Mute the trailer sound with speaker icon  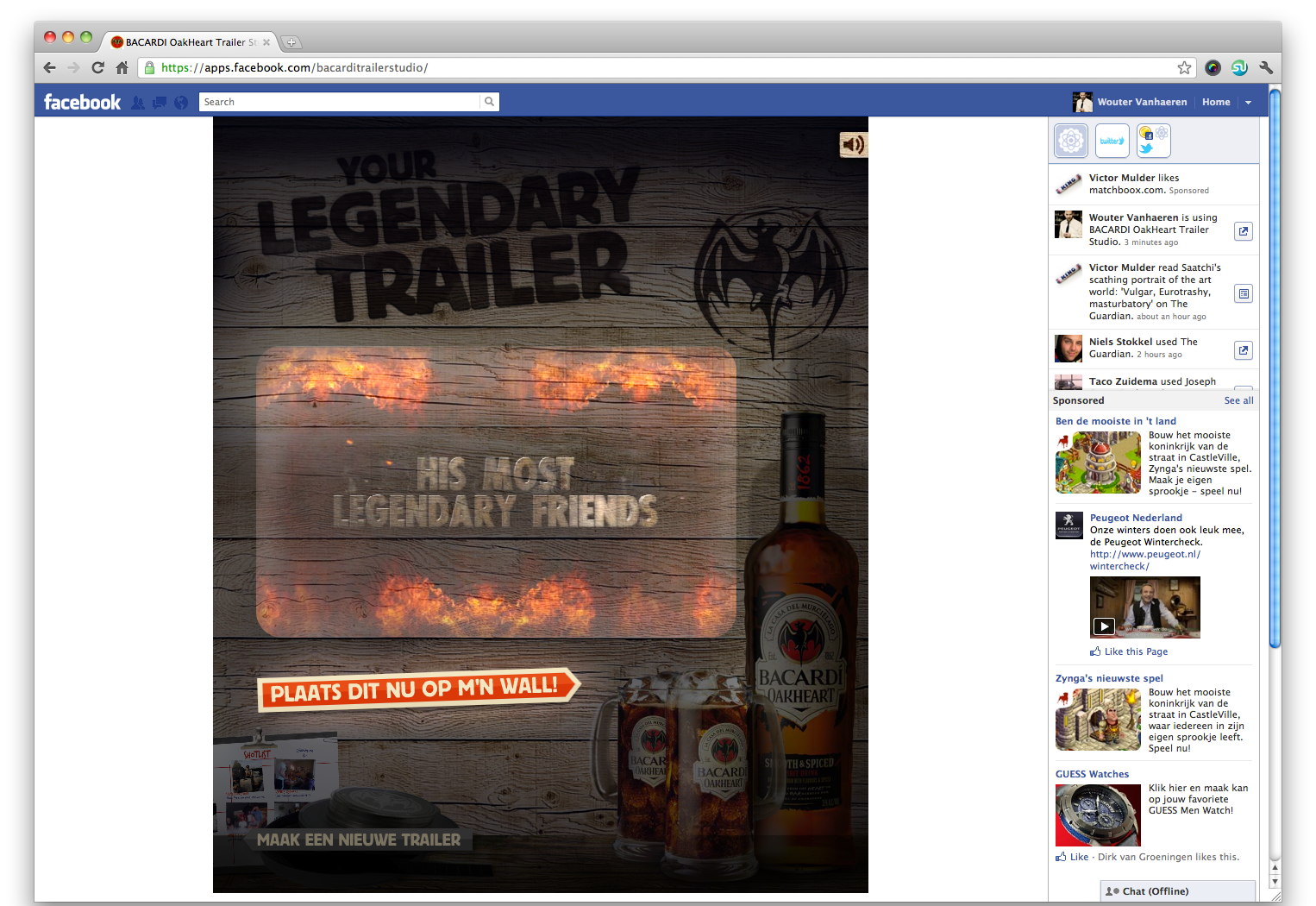point(853,145)
